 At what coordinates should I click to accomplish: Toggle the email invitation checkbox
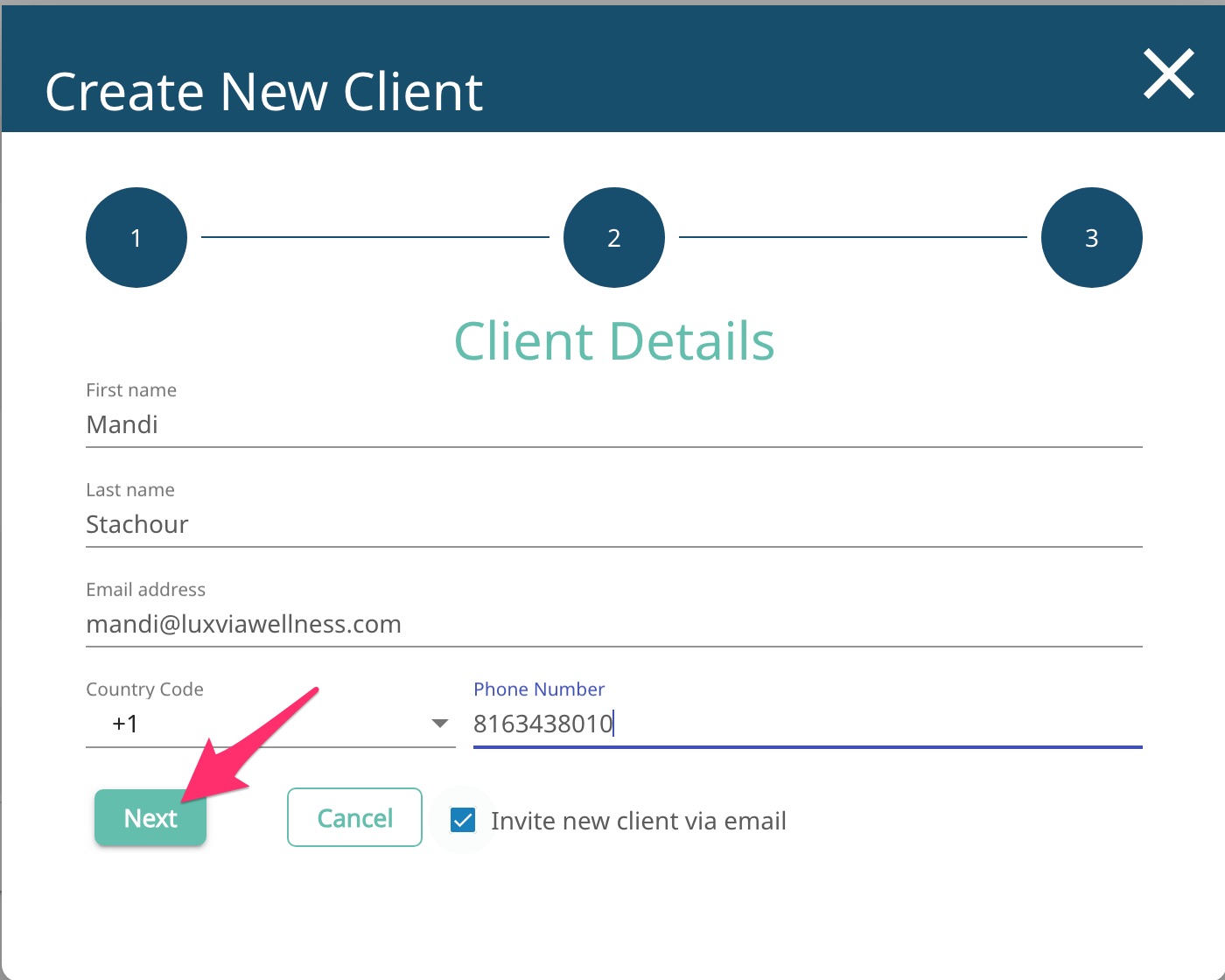[463, 820]
